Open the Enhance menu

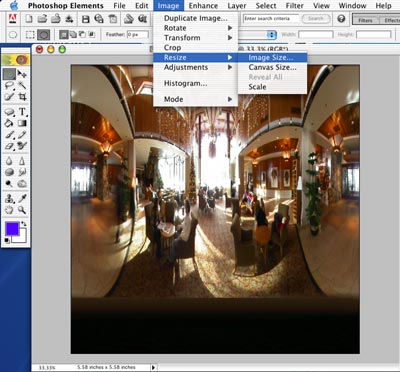click(203, 6)
